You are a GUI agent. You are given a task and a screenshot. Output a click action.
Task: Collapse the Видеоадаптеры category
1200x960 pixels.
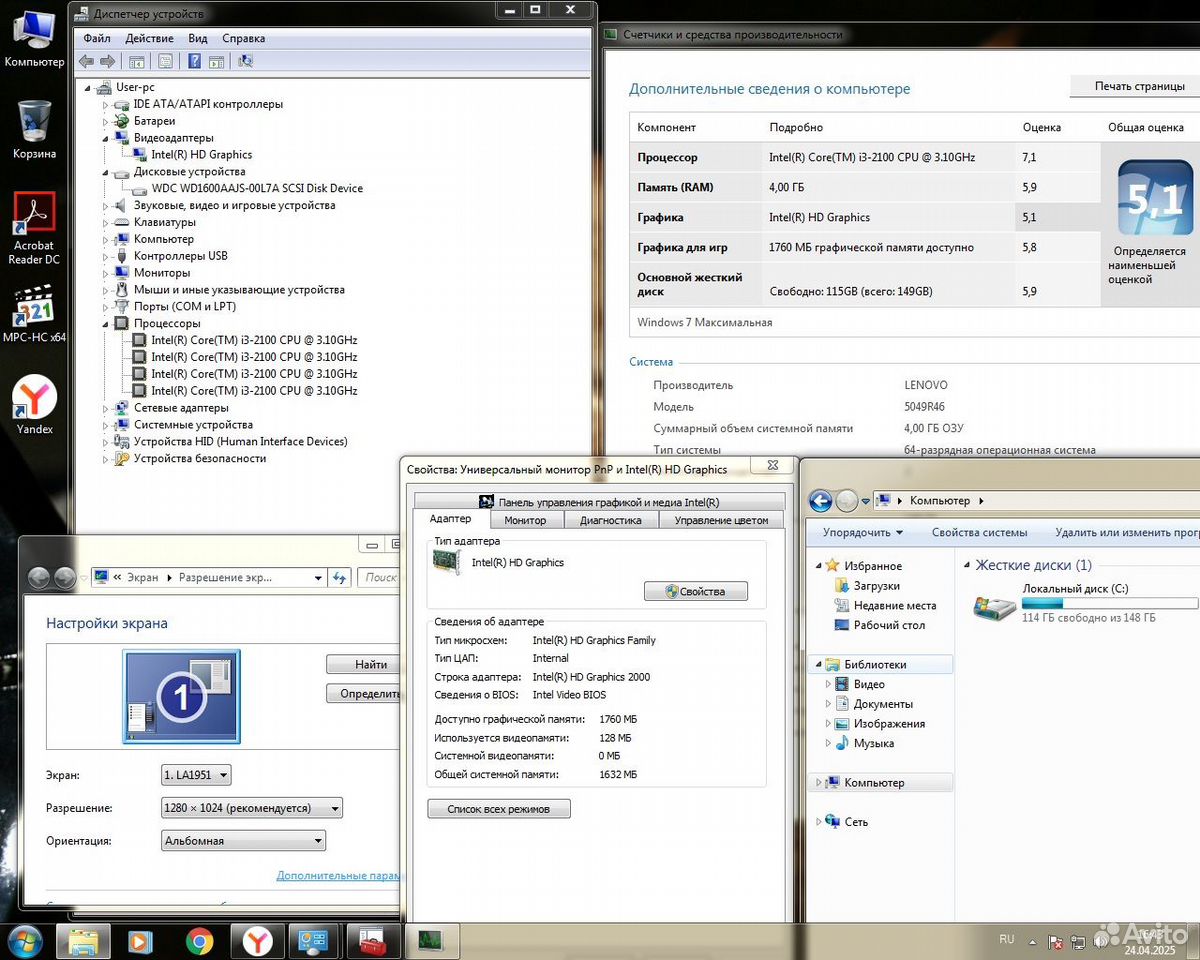coord(106,138)
